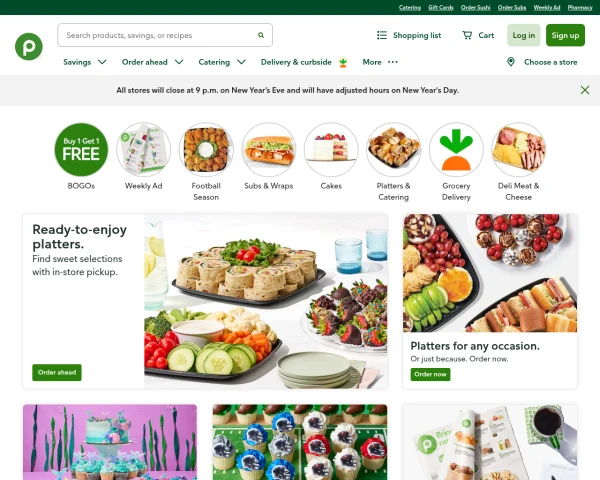Dismiss the New Year's hours banner
This screenshot has height=480, width=600.
(x=585, y=90)
